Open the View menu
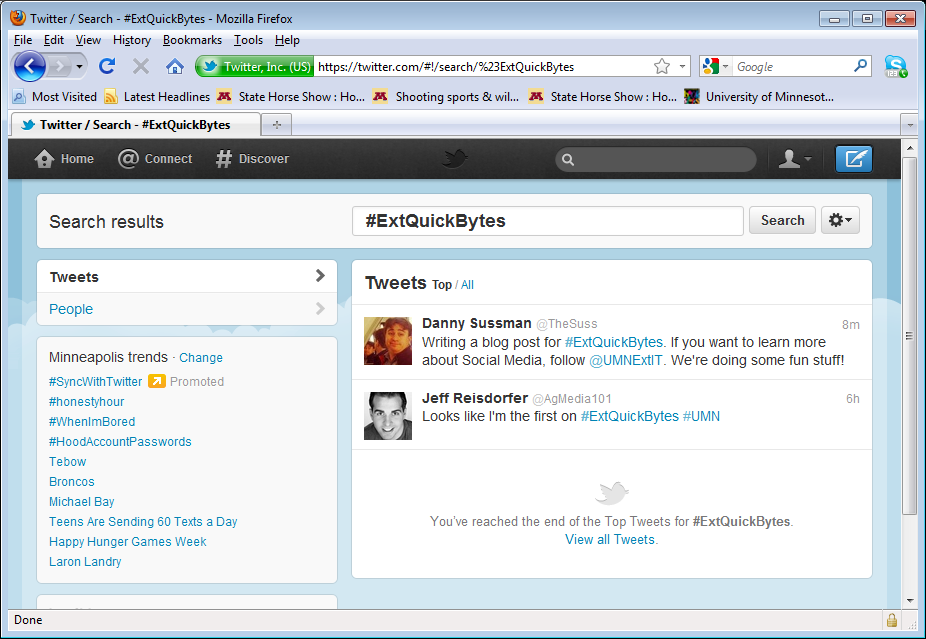Image resolution: width=926 pixels, height=639 pixels. coord(88,40)
